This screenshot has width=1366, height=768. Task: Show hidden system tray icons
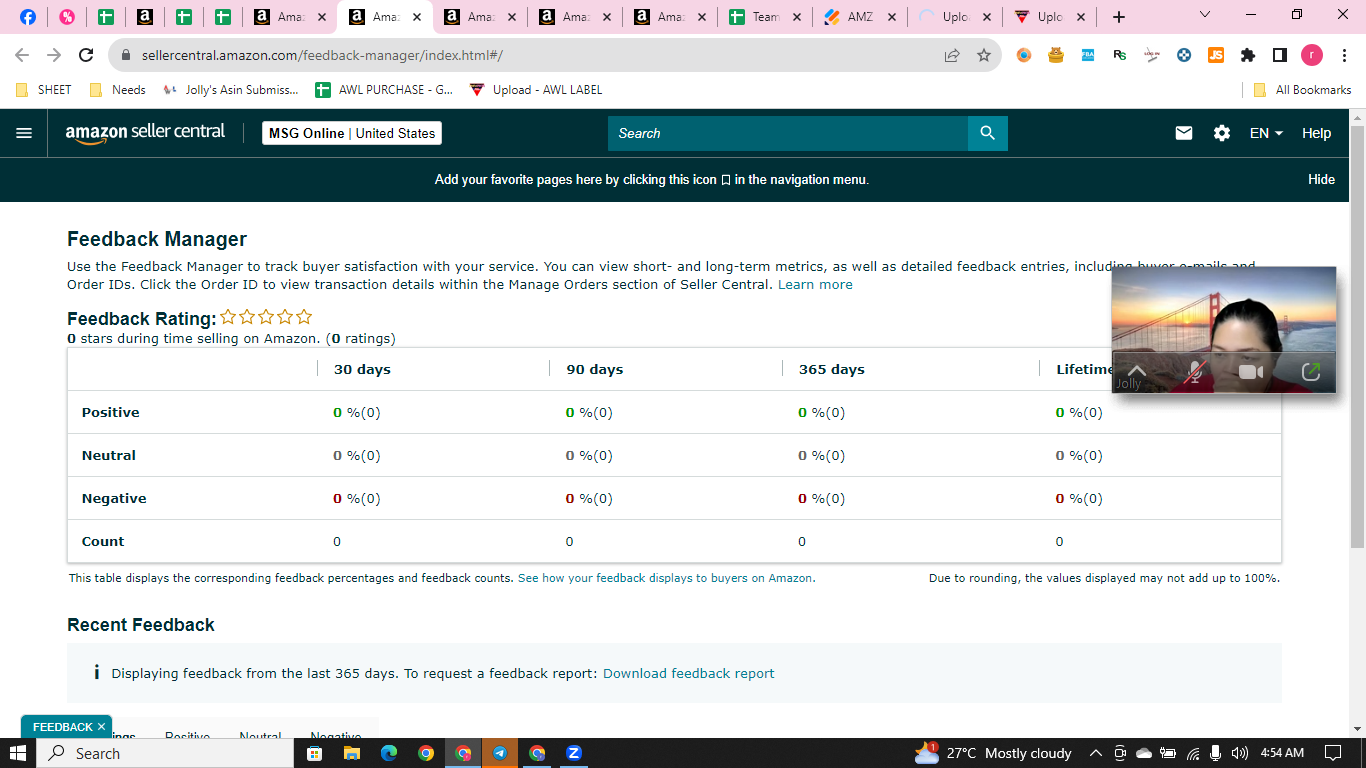coord(1096,753)
